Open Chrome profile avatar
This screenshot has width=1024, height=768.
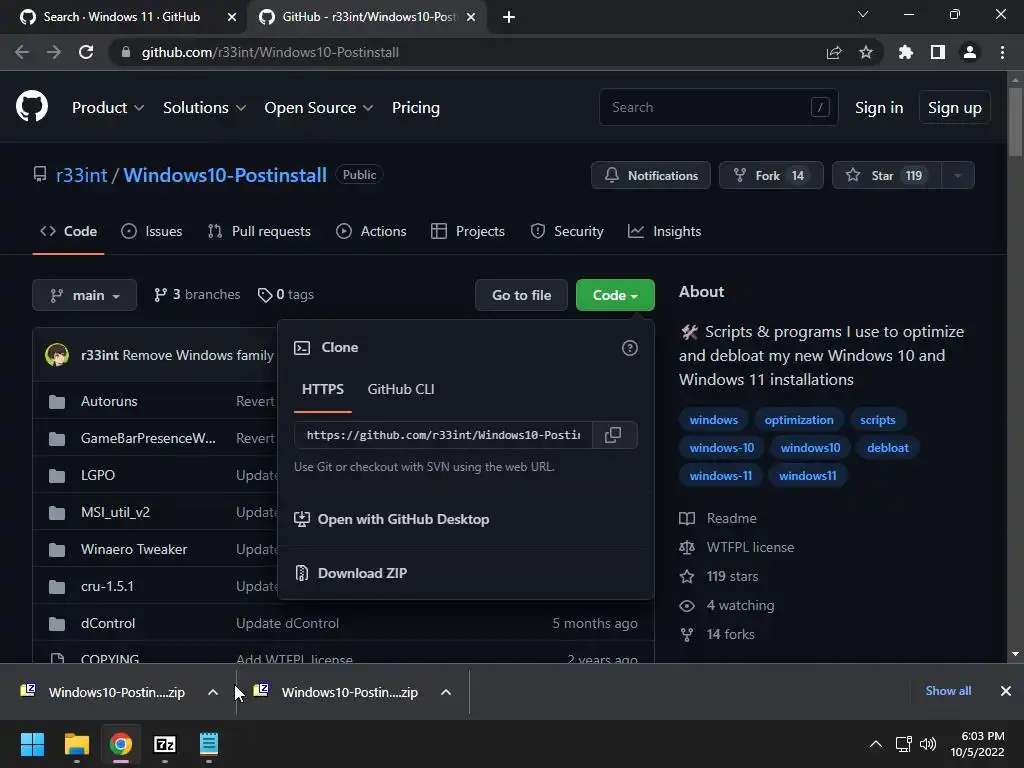970,52
